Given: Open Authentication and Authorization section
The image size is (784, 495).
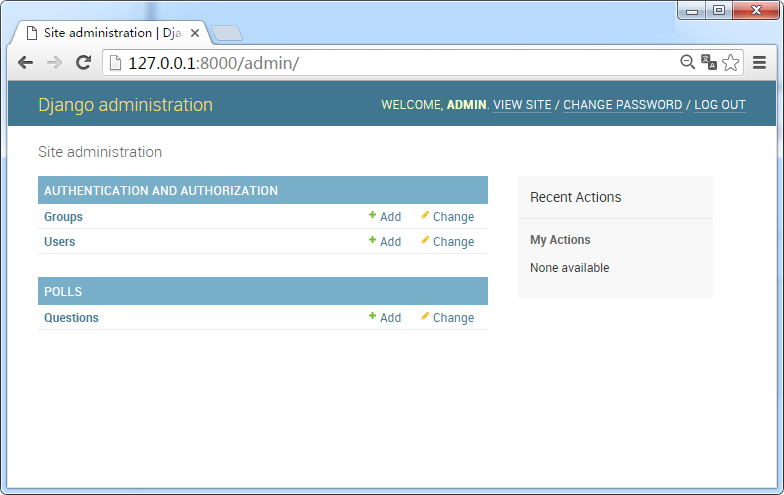Looking at the screenshot, I should [x=161, y=190].
